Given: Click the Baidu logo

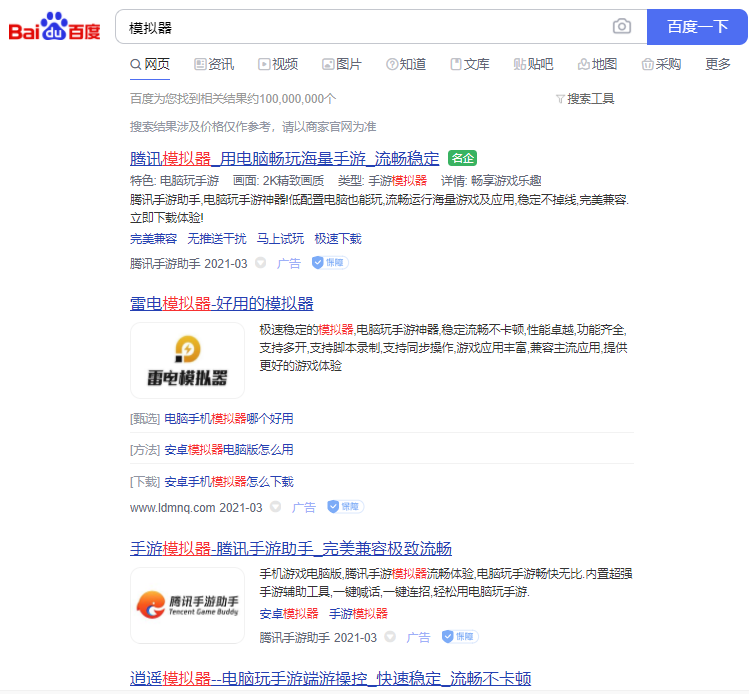Looking at the screenshot, I should point(54,27).
